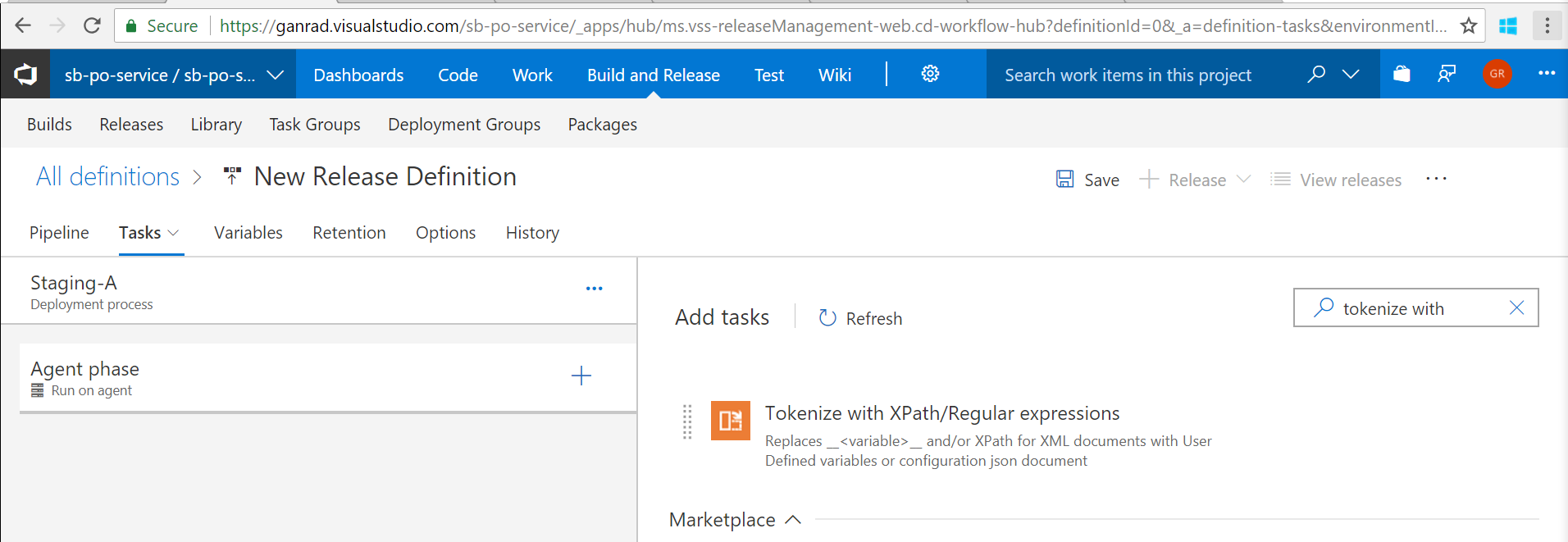Viewport: 1568px width, 542px height.
Task: Open the admin settings gear icon
Action: click(930, 75)
